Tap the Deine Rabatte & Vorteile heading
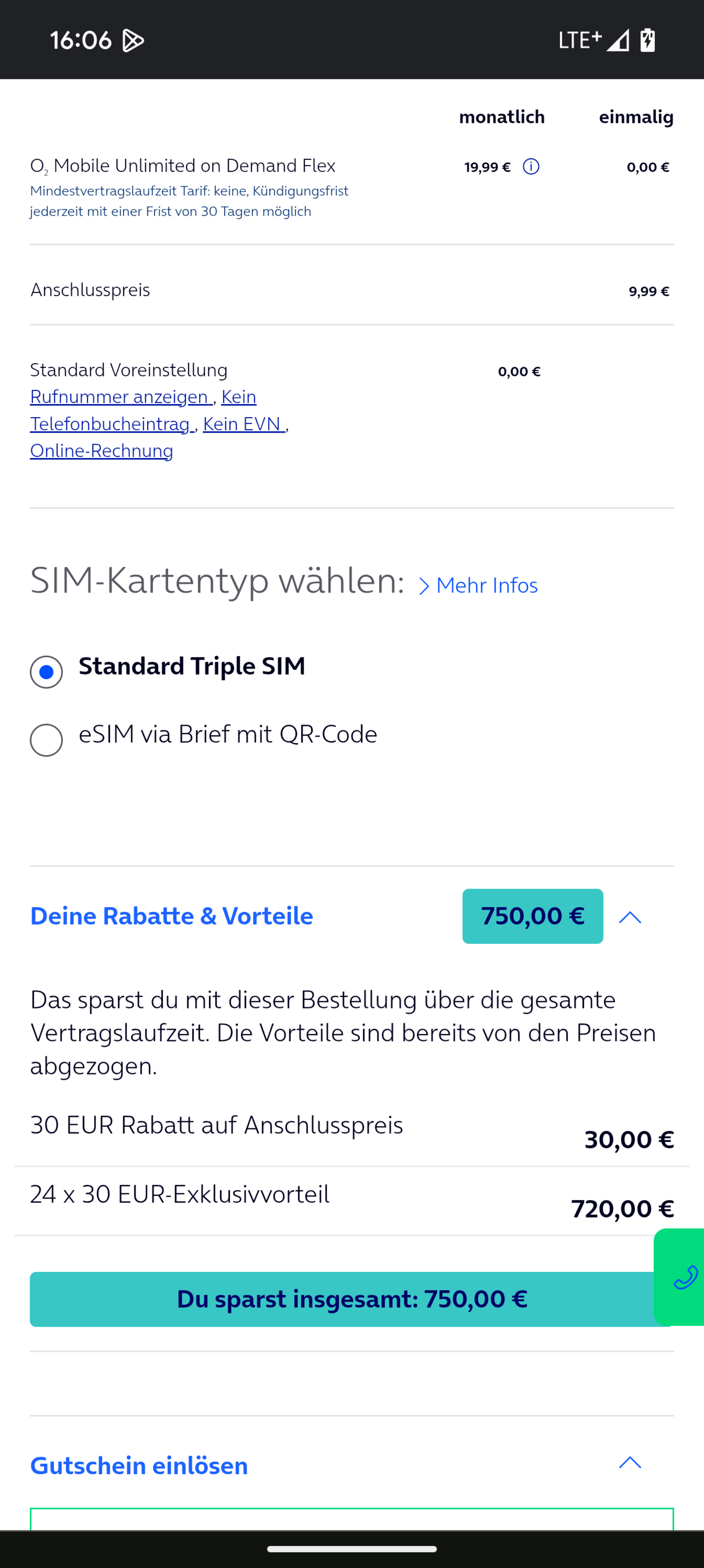This screenshot has width=704, height=1568. click(x=172, y=916)
